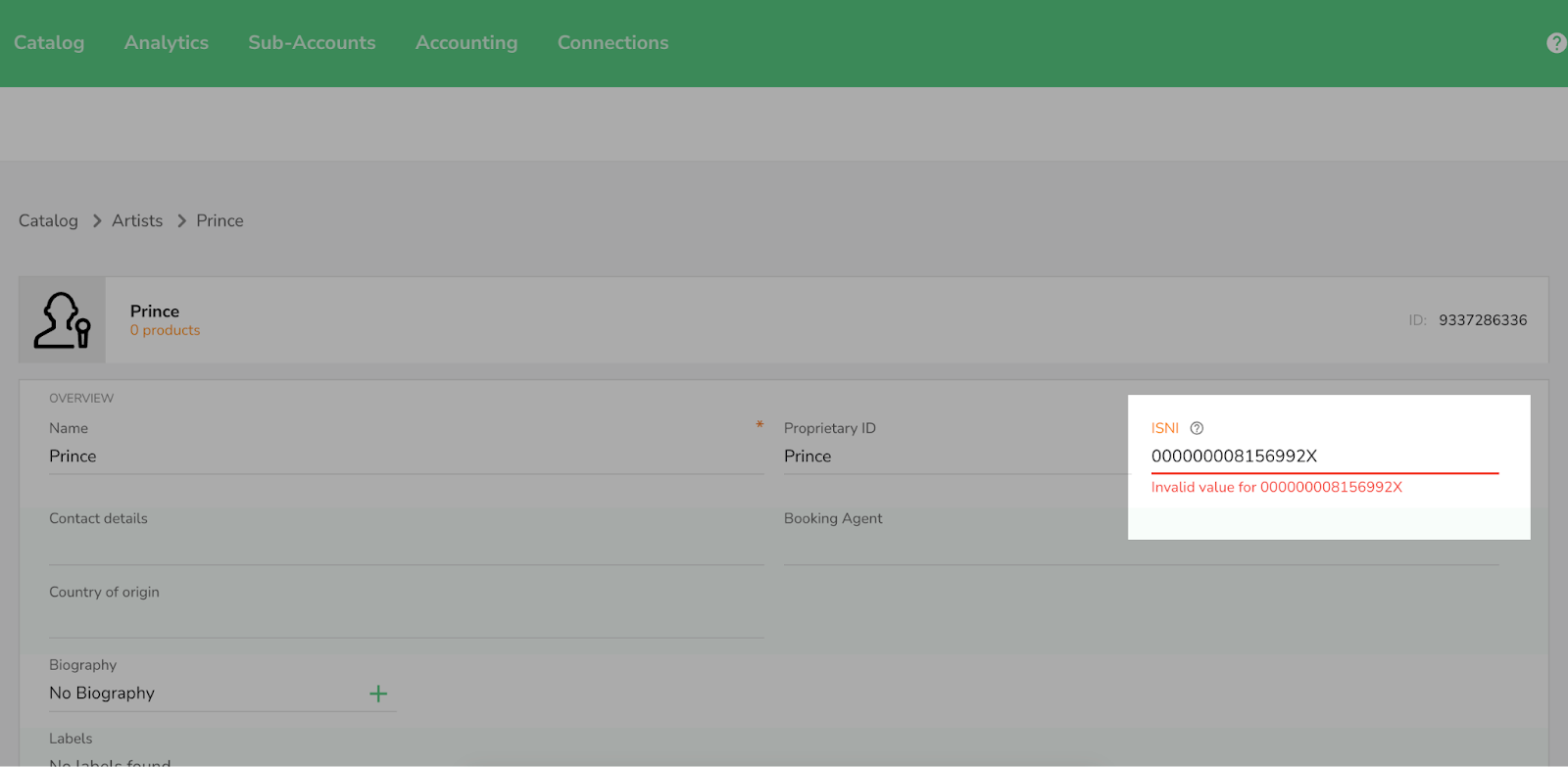Open the Sub-Accounts menu

point(312,43)
